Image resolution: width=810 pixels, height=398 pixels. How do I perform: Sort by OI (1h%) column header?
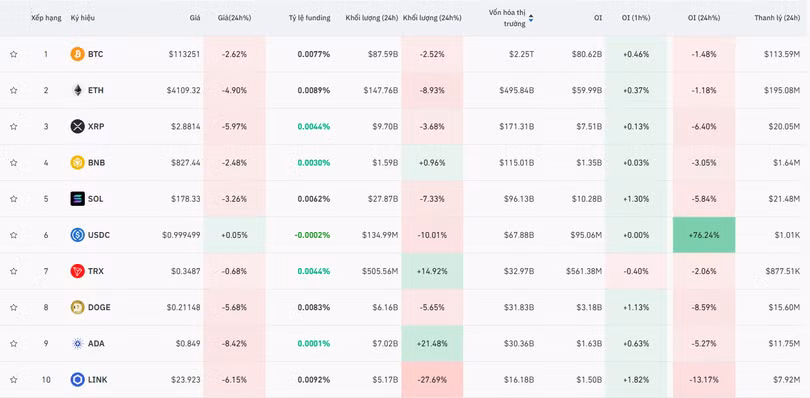click(636, 18)
